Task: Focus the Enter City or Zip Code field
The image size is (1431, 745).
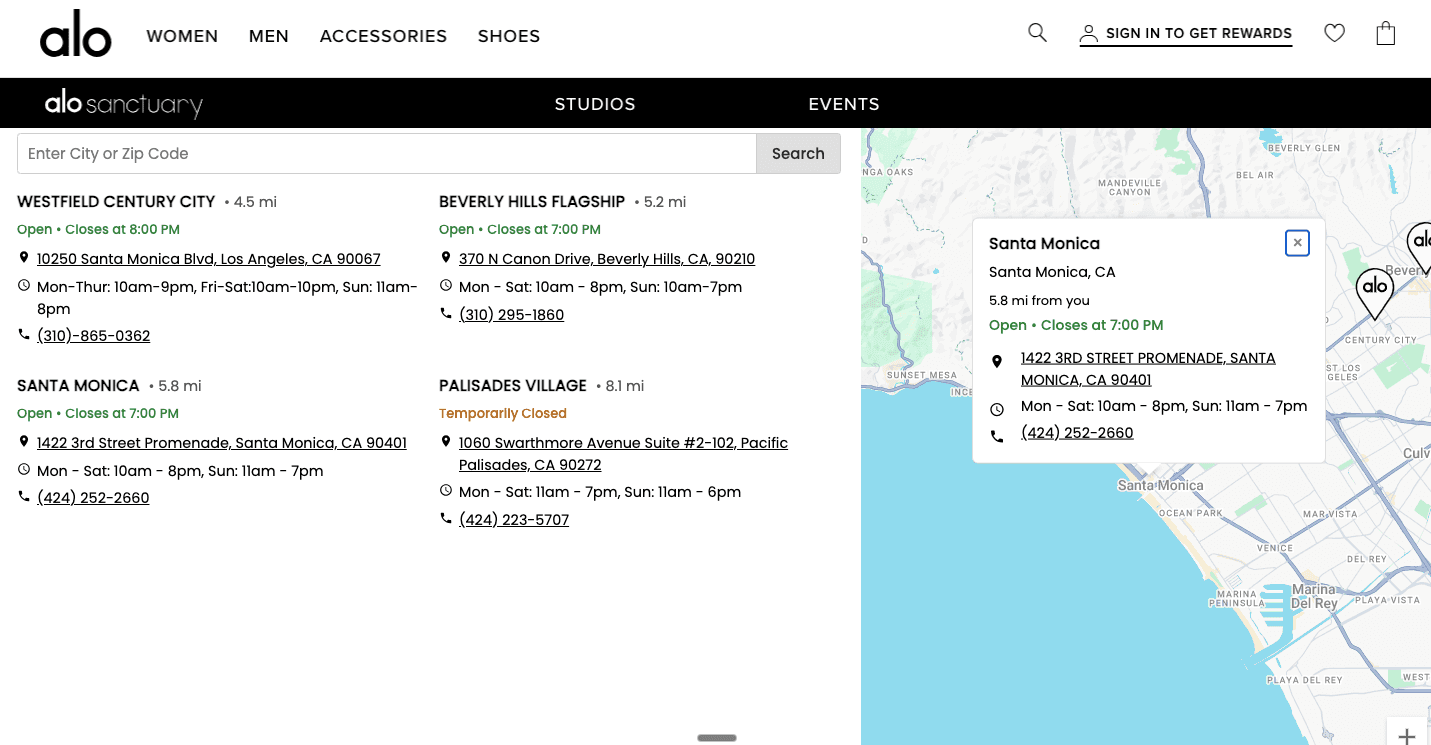Action: click(387, 153)
